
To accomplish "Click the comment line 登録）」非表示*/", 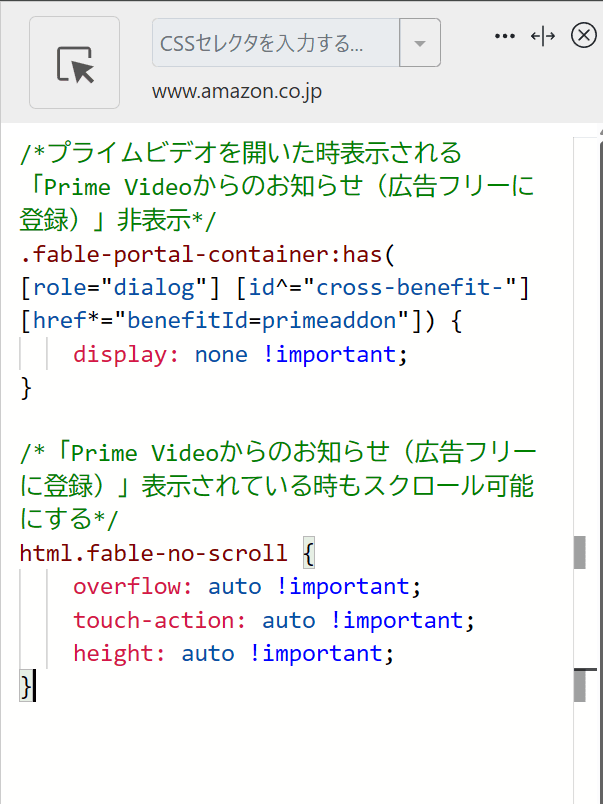I will click(x=118, y=222).
